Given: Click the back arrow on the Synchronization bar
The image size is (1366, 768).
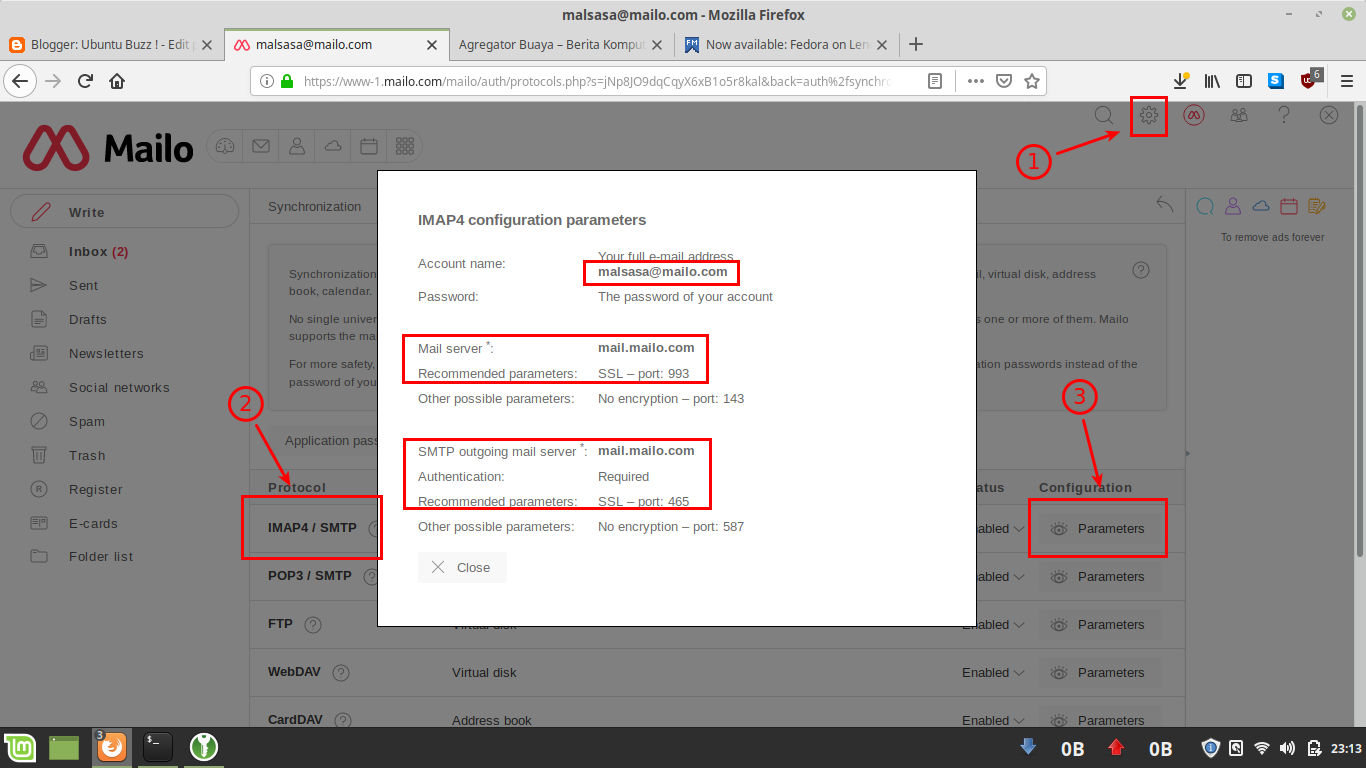Looking at the screenshot, I should (1165, 204).
